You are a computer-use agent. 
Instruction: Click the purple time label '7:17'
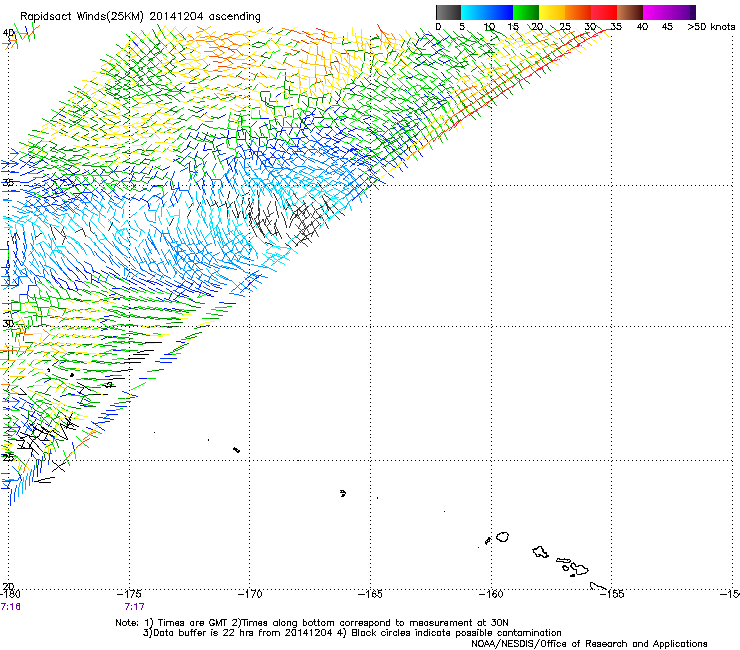[x=135, y=607]
